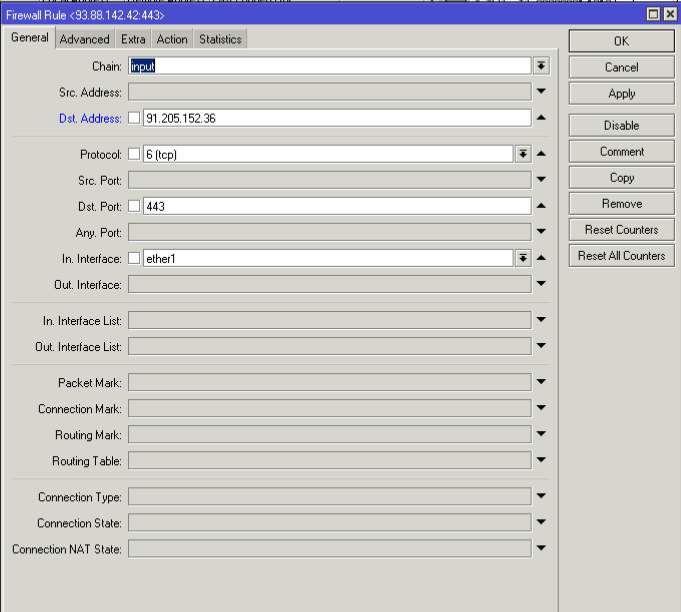Toggle the In. Interface invert checkbox
Image resolution: width=681 pixels, height=612 pixels.
pyautogui.click(x=134, y=258)
